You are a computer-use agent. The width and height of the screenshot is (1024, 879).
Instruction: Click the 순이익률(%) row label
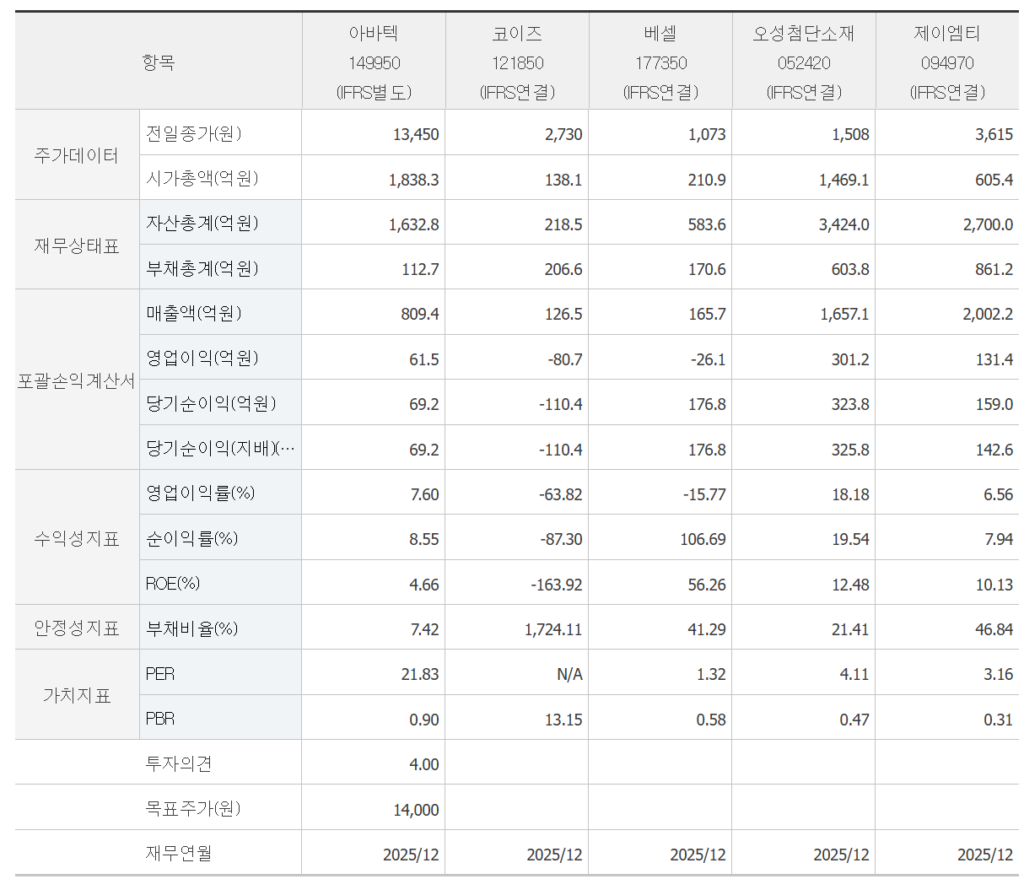point(192,539)
